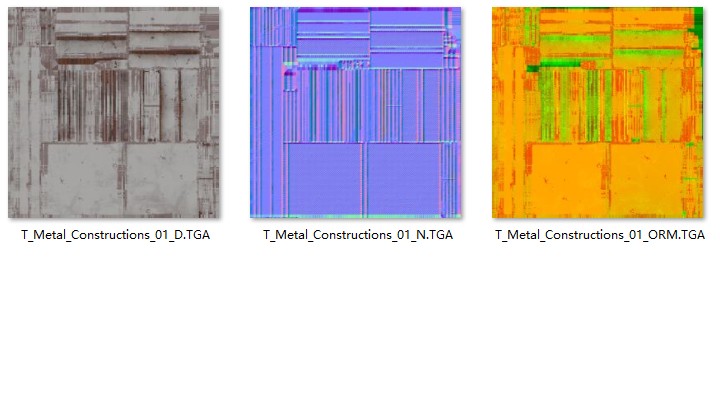Click the ORM map's file name text
The height and width of the screenshot is (405, 720).
click(x=600, y=236)
